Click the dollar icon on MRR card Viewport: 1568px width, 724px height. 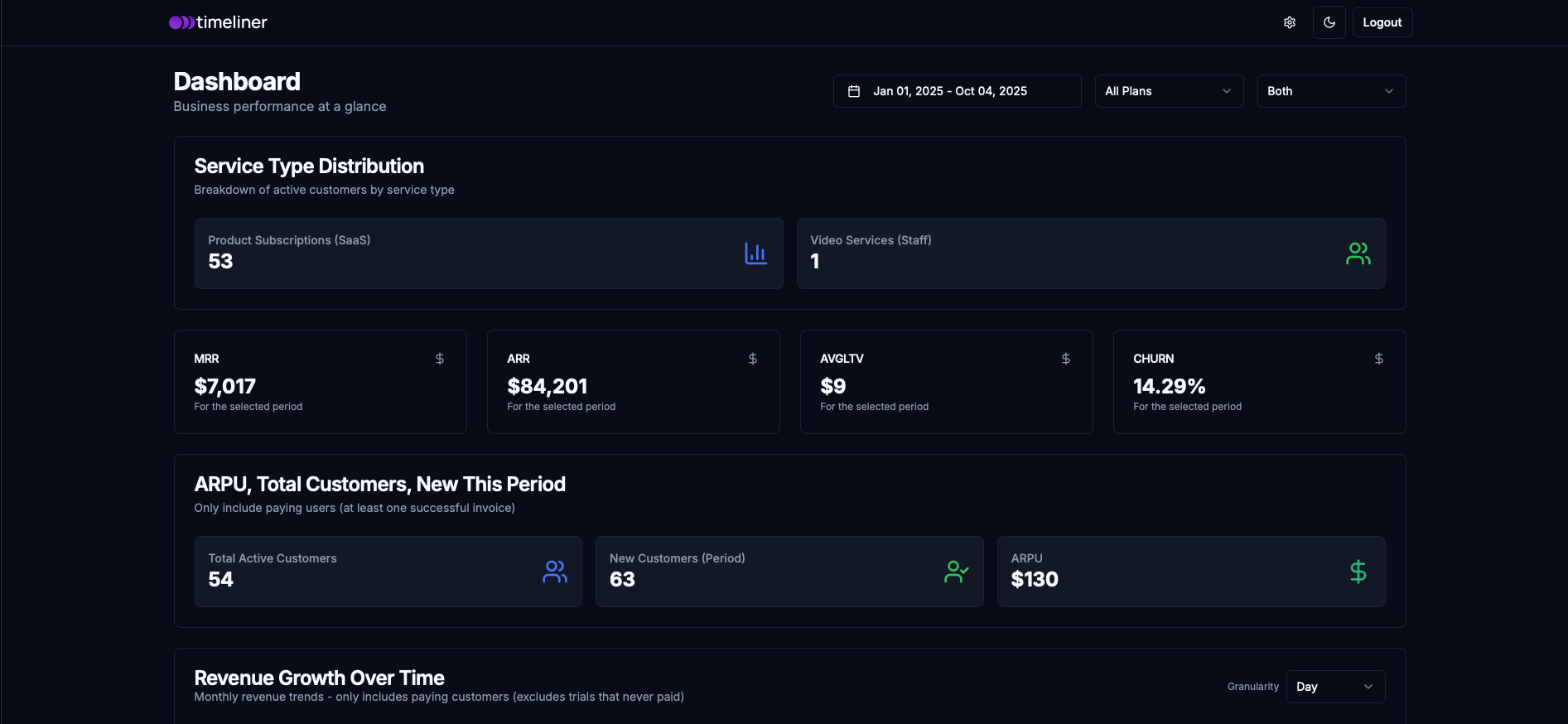(440, 359)
